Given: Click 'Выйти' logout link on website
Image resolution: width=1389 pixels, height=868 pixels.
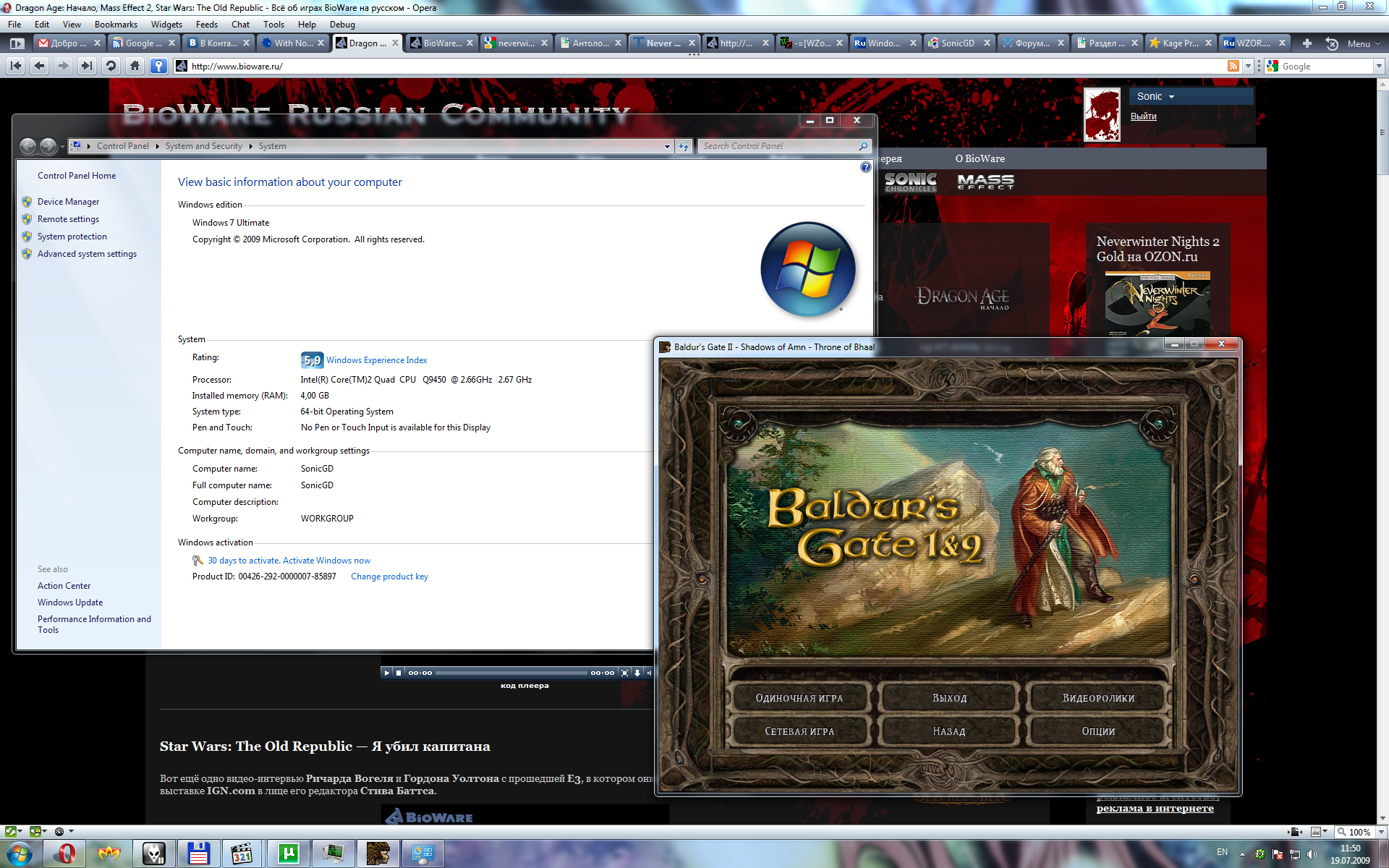Looking at the screenshot, I should (x=1143, y=116).
